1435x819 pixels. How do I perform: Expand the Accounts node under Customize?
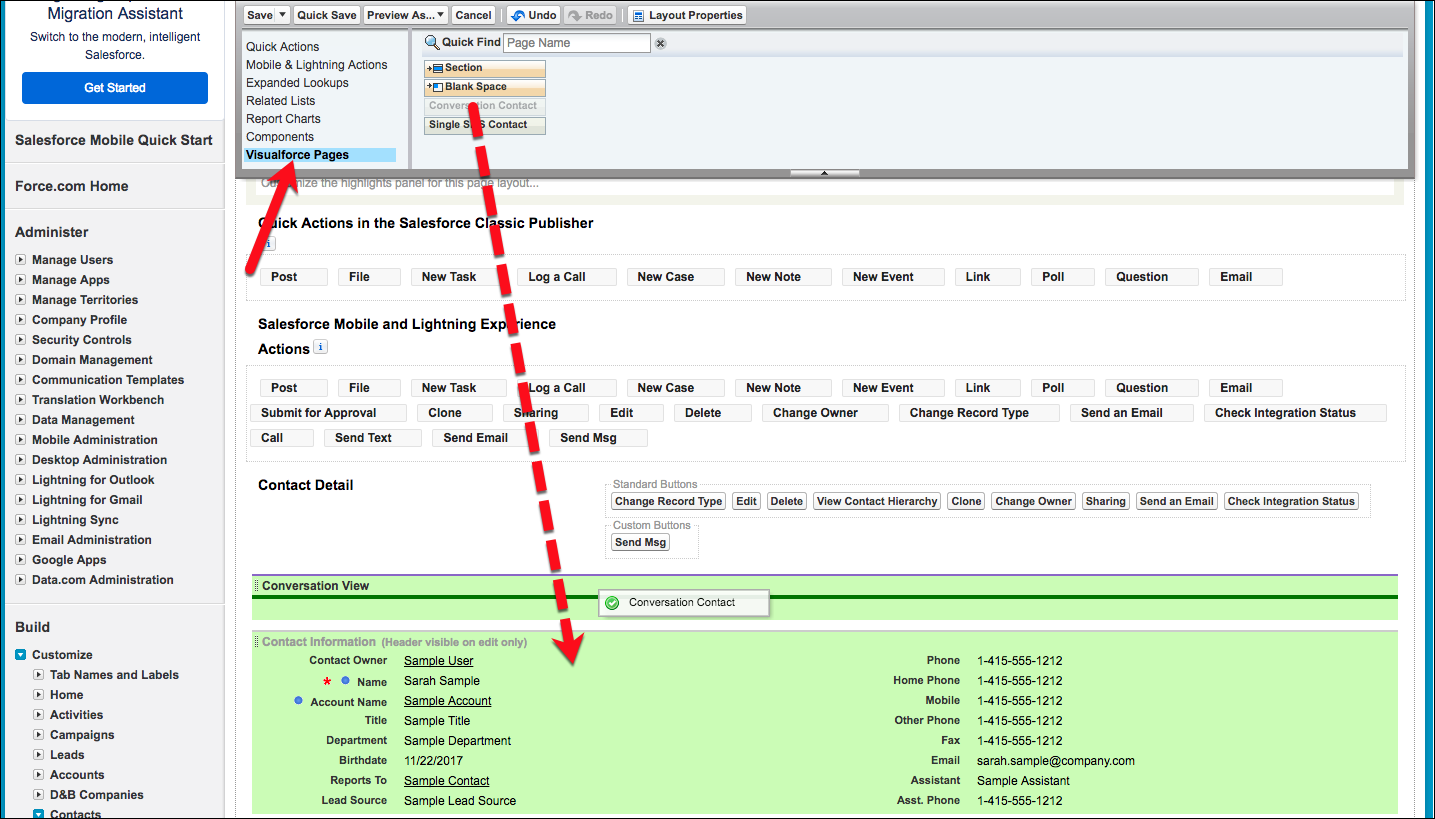[39, 775]
